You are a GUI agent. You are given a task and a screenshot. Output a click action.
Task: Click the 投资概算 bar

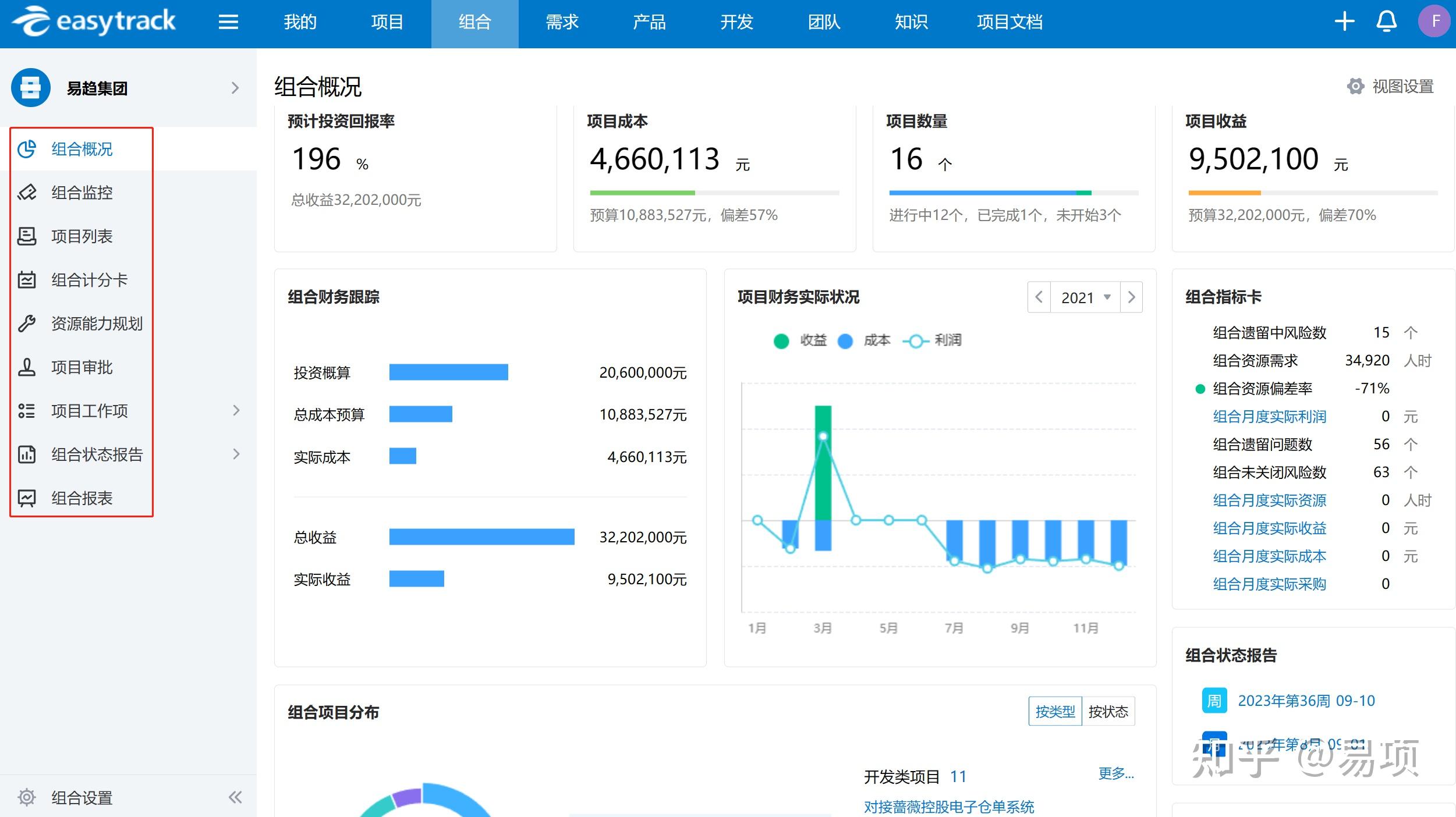(x=449, y=372)
